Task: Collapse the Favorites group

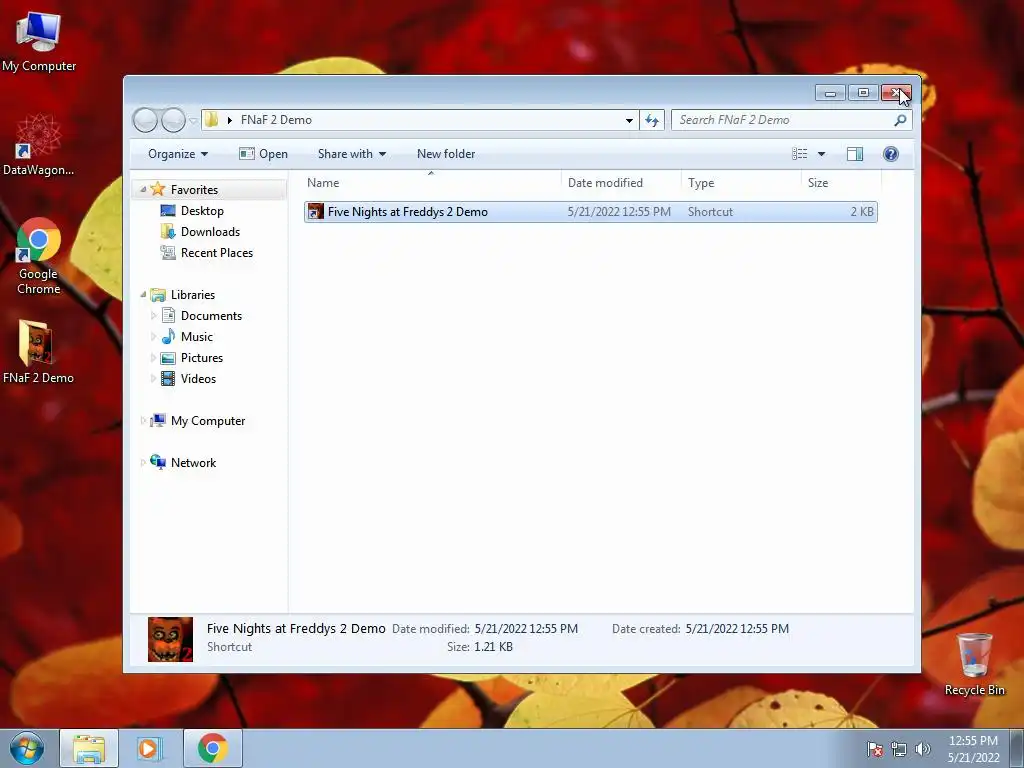Action: coord(143,189)
